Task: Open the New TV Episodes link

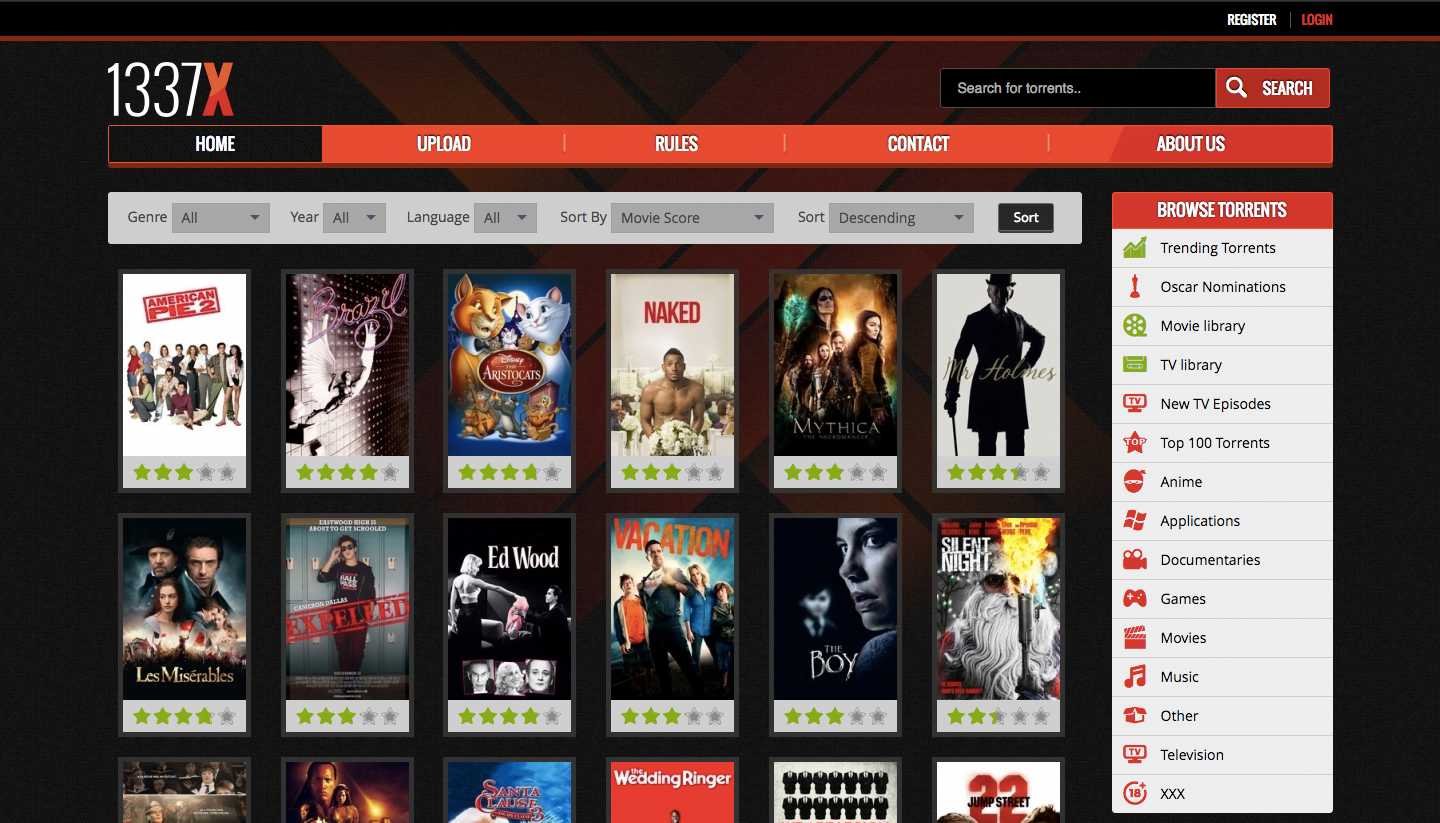Action: 1215,404
